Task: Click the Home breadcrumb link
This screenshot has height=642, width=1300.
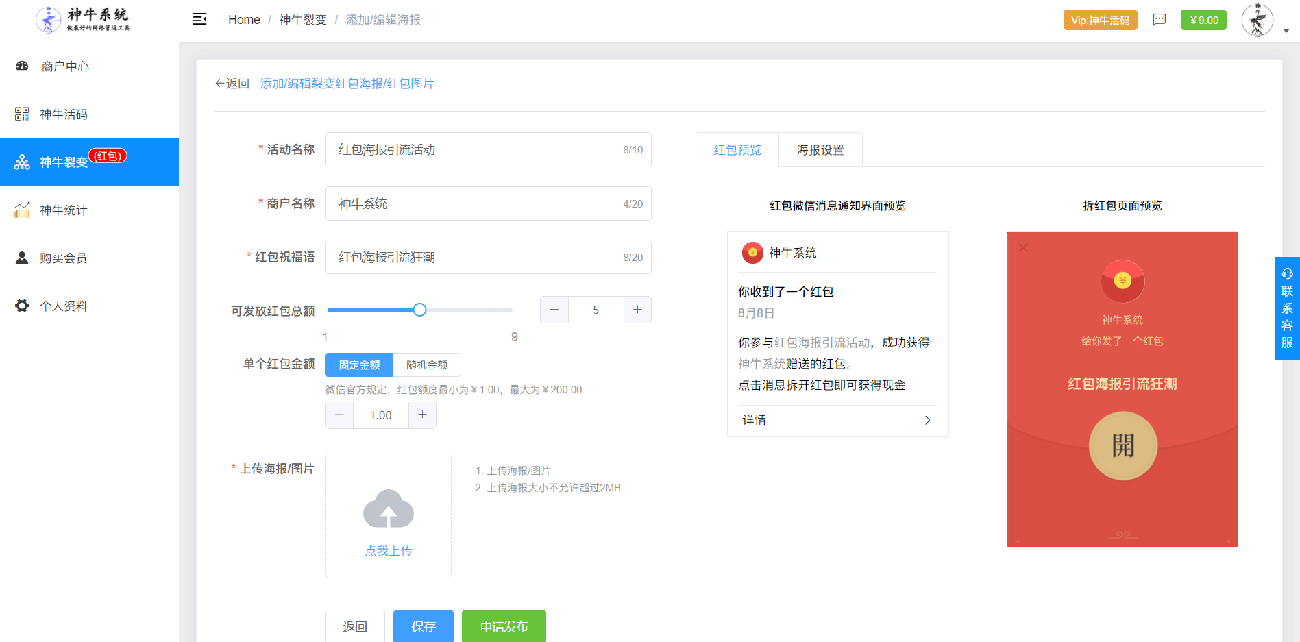Action: point(244,20)
